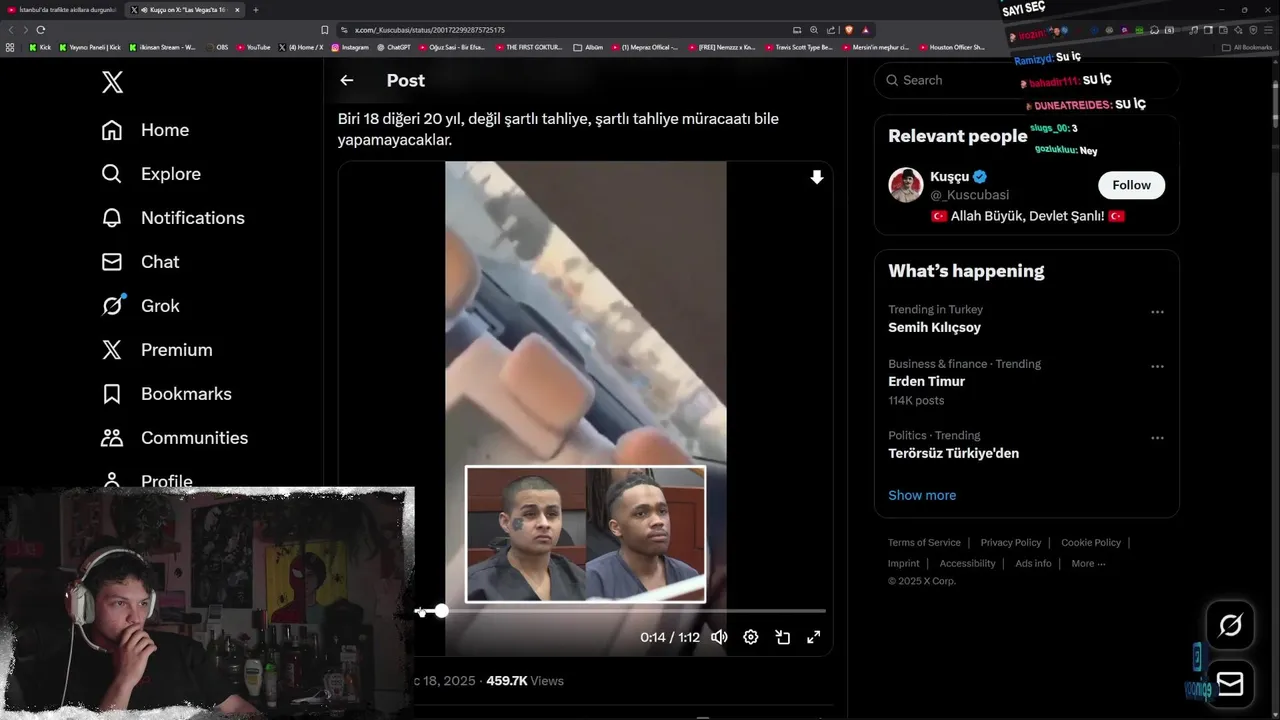Open a new browser tab

pyautogui.click(x=255, y=10)
